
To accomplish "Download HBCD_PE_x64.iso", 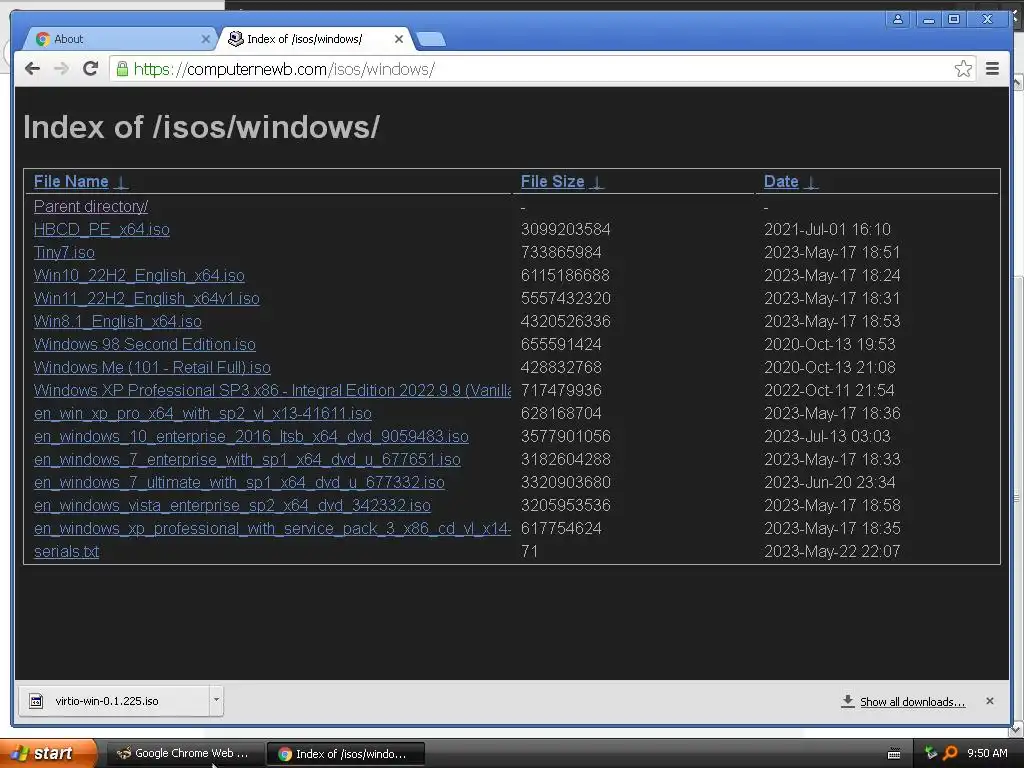I will coord(102,229).
